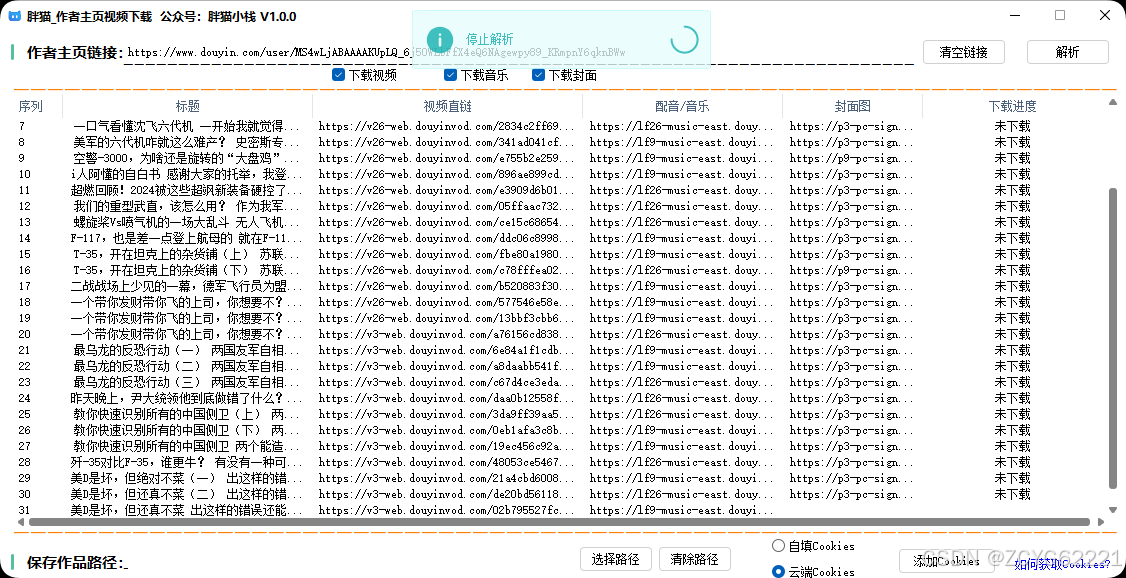Viewport: 1126px width, 578px height.
Task: Click the 作者主页链接 URL input field
Action: (519, 53)
